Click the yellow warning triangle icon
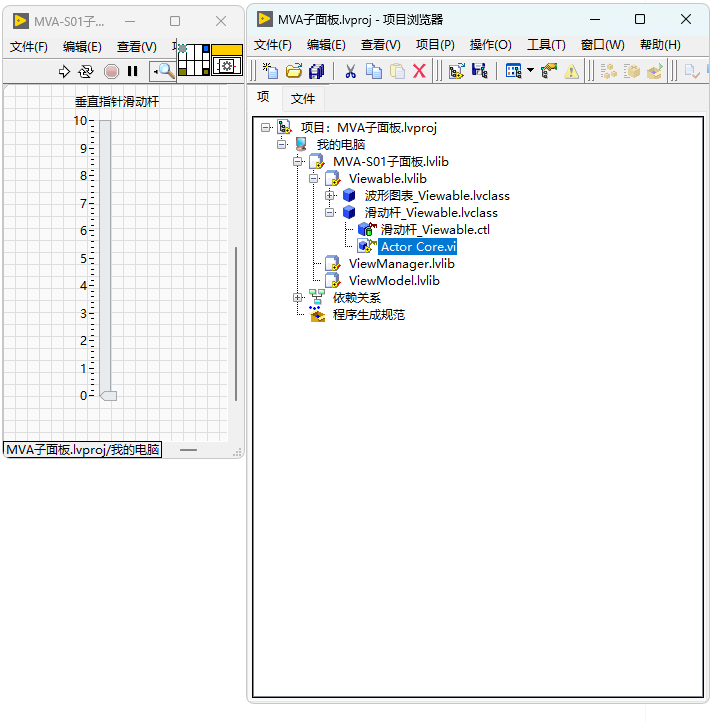The height and width of the screenshot is (722, 711). click(571, 71)
